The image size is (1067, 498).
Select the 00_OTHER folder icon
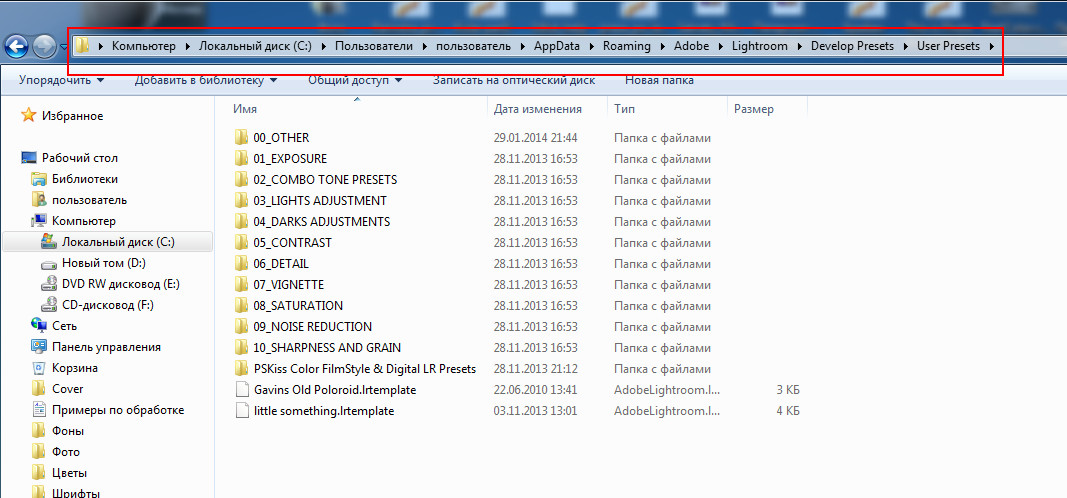(x=241, y=137)
